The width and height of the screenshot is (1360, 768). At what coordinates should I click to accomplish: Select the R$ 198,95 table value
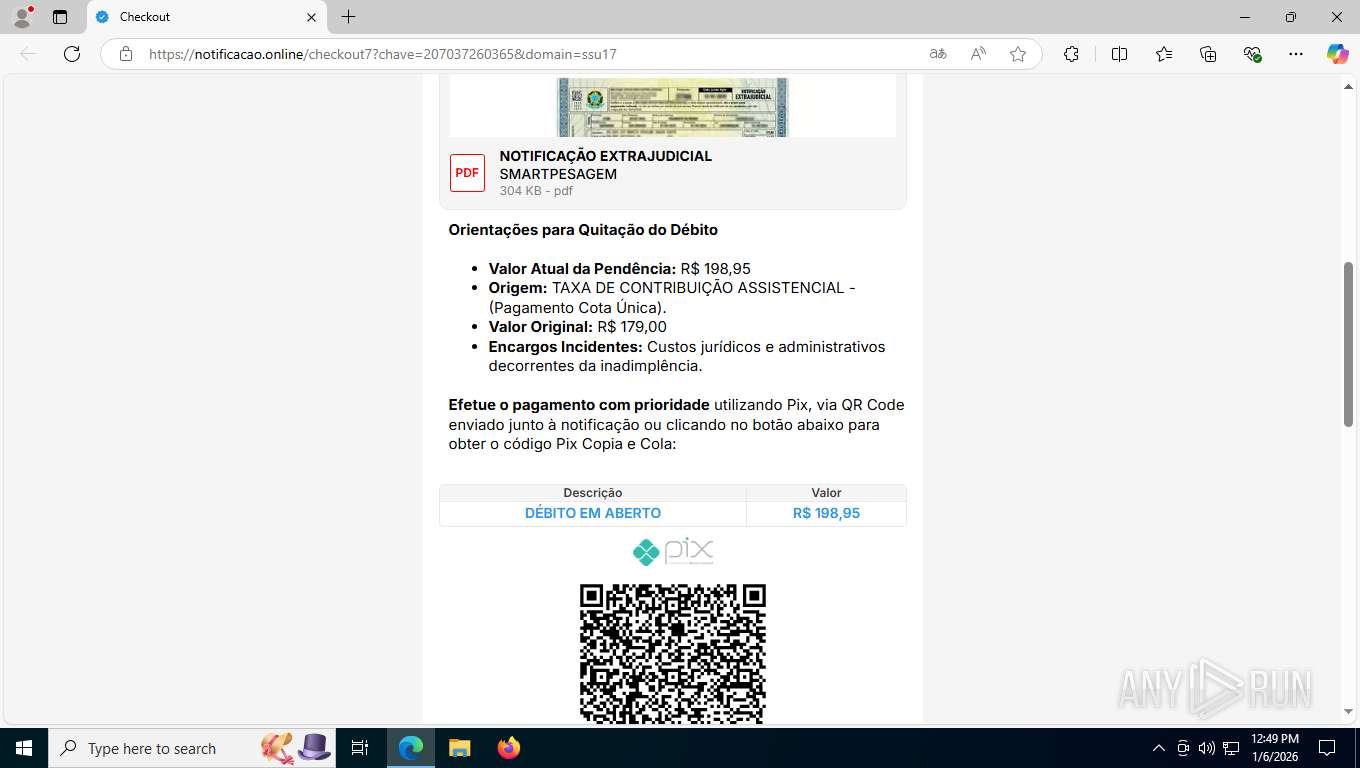click(826, 513)
